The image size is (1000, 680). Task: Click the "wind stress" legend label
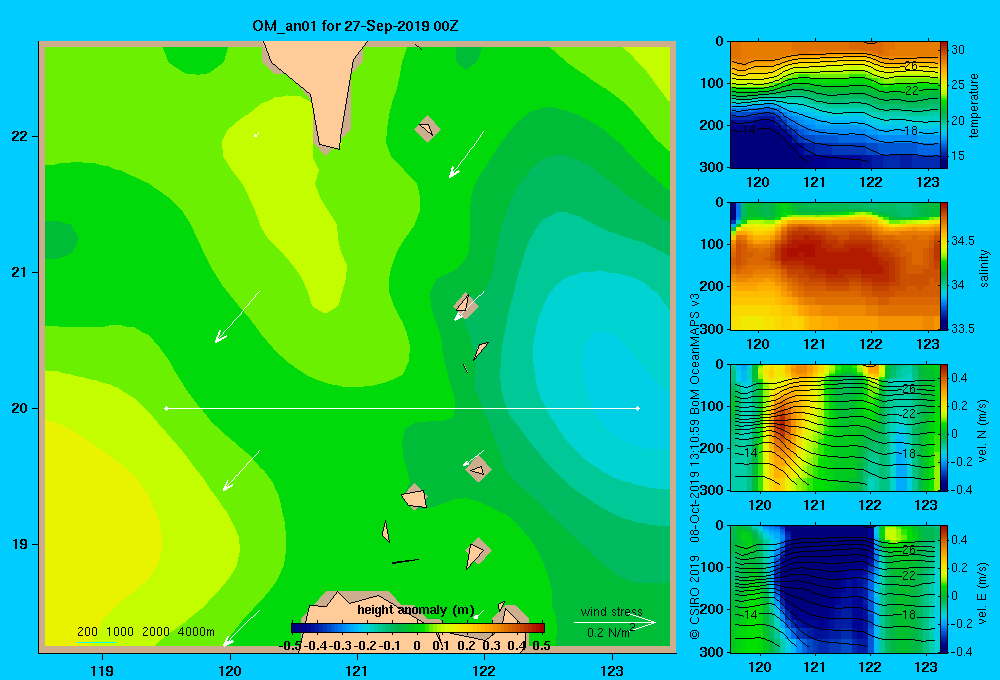click(x=612, y=611)
